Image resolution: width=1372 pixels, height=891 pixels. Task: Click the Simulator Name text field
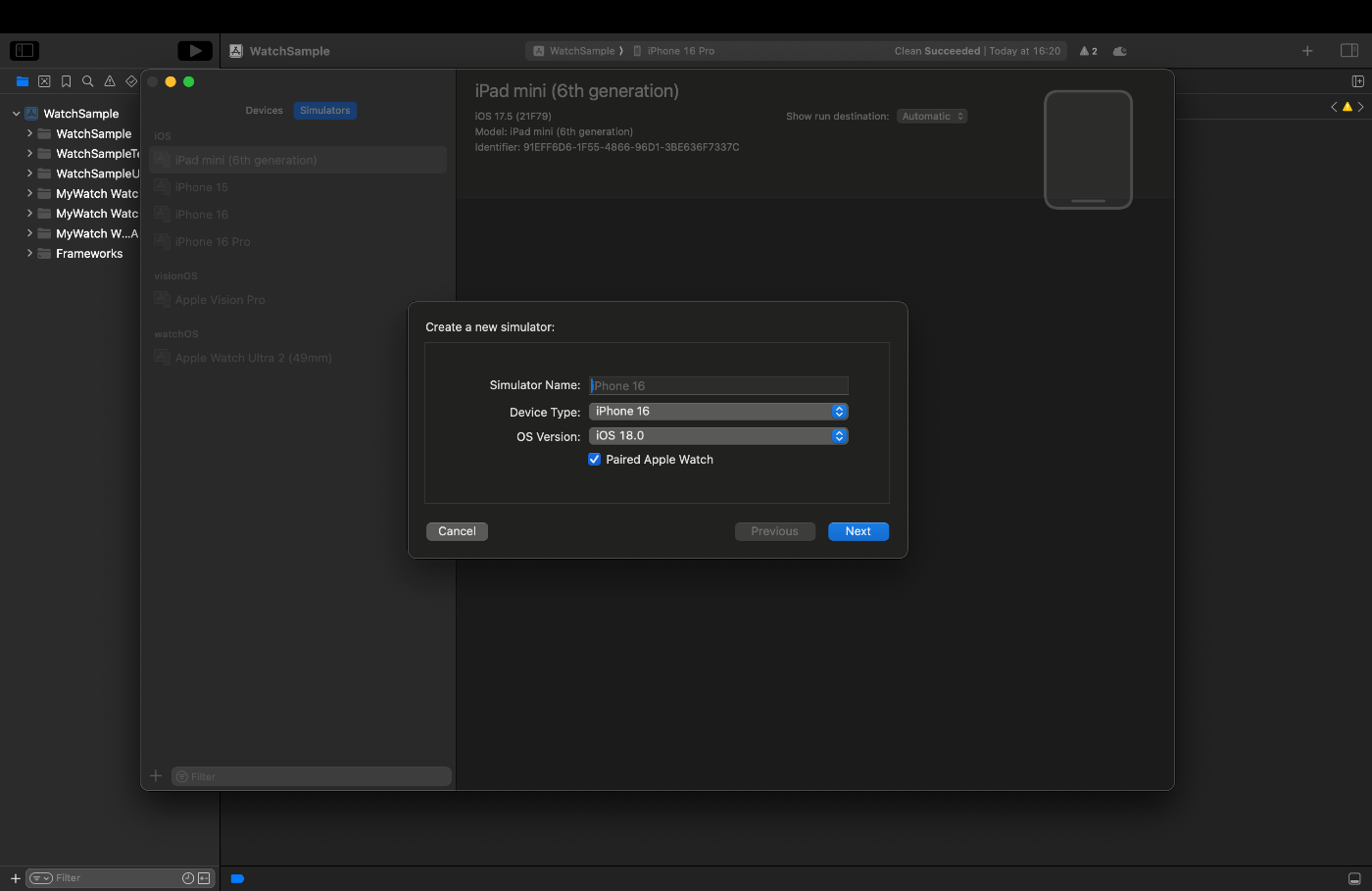[x=718, y=385]
